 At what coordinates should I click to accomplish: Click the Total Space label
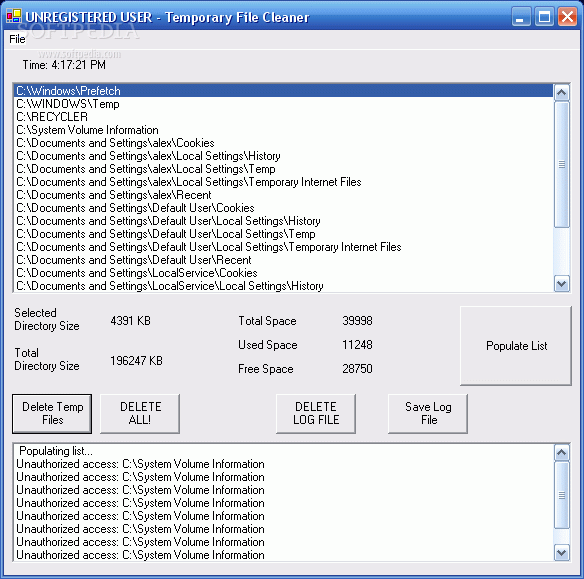(x=267, y=321)
